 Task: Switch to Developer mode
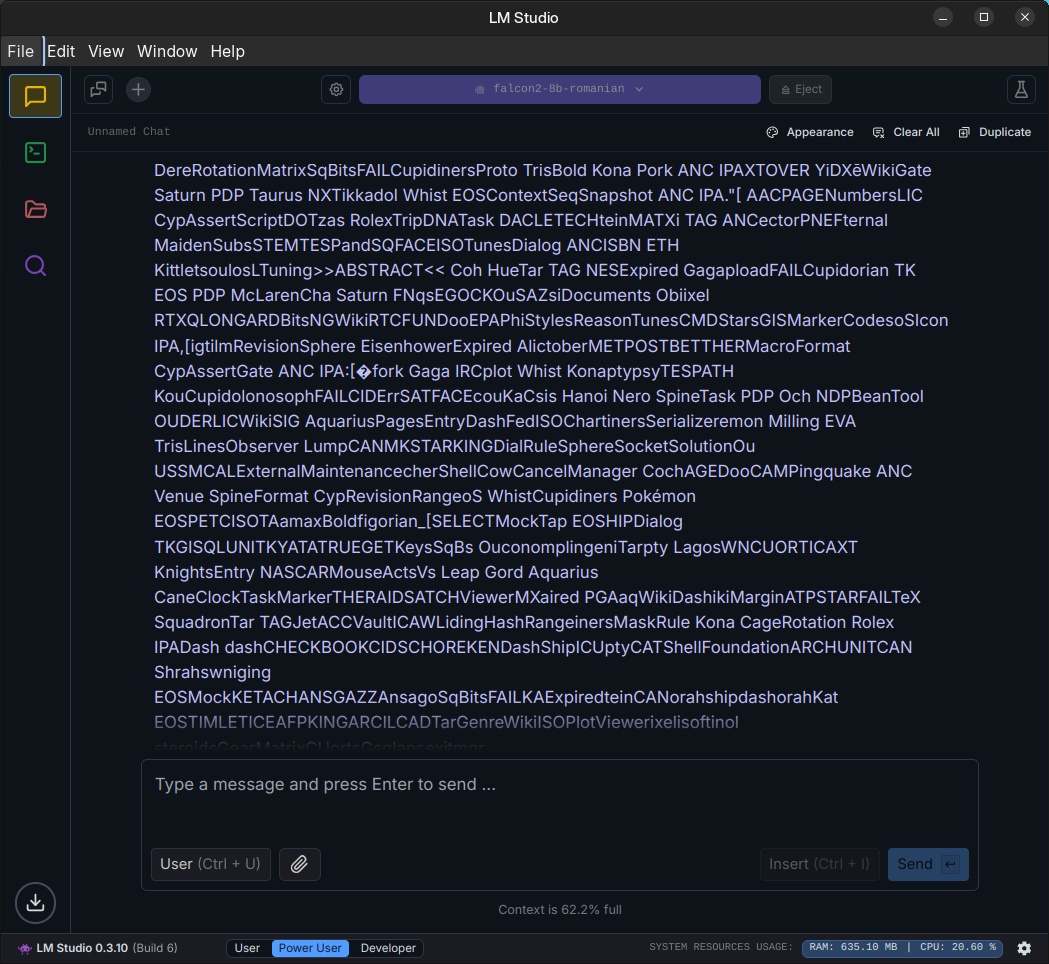point(388,948)
